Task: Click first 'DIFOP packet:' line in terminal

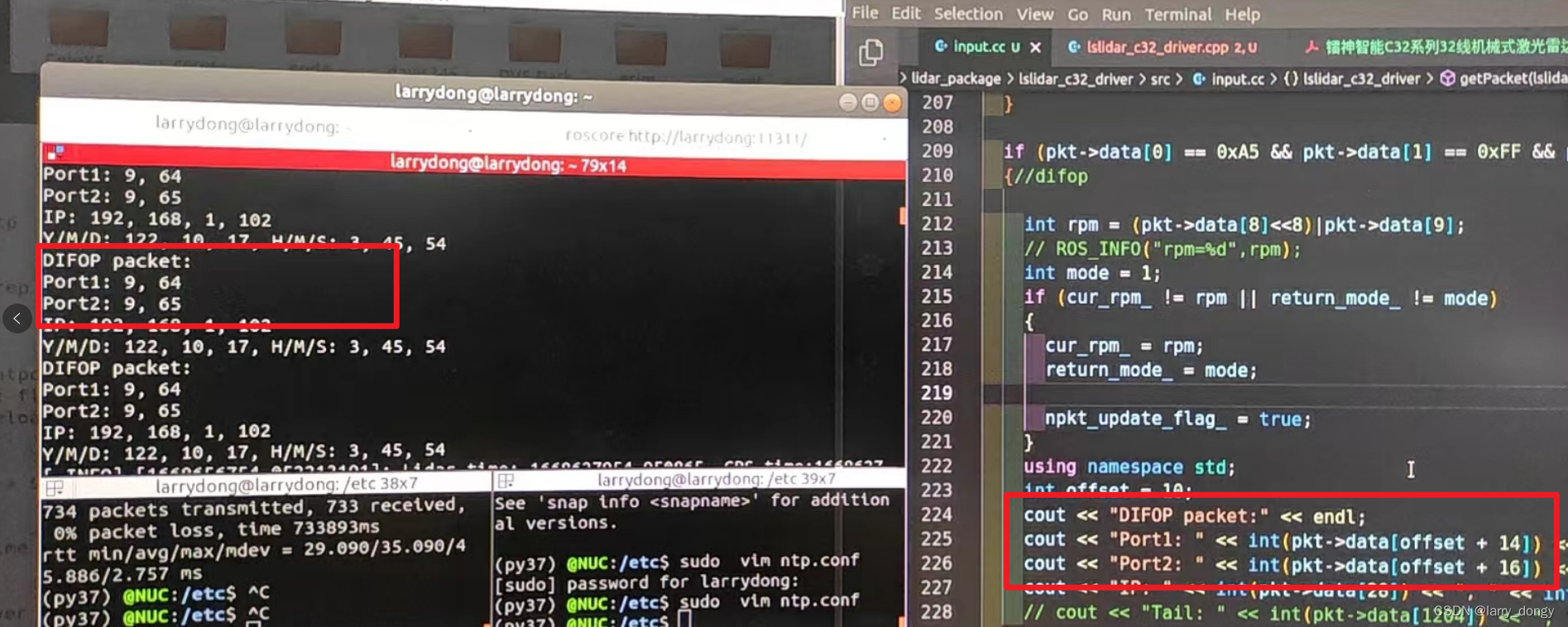Action: [x=117, y=261]
